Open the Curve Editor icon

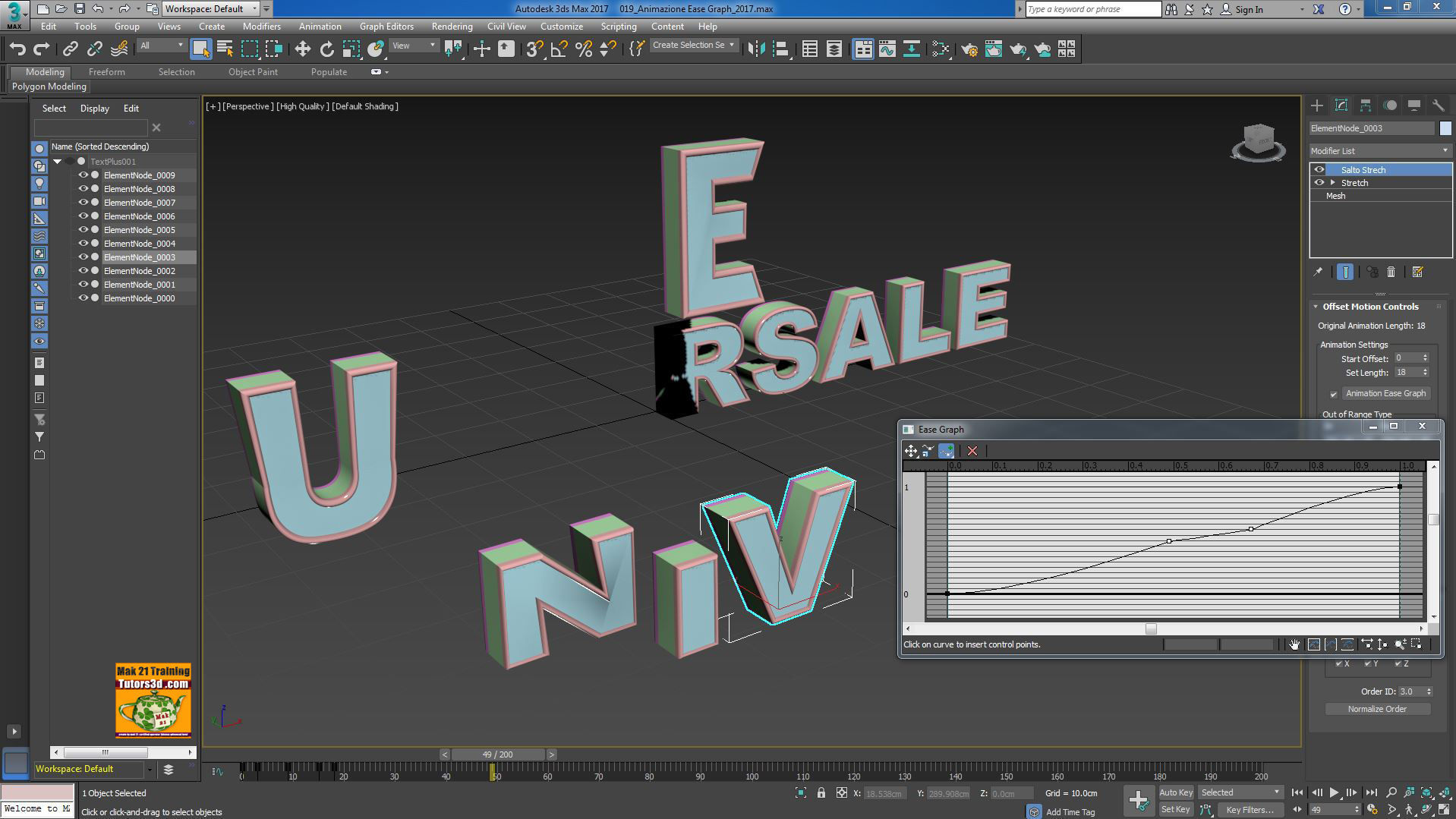(x=887, y=49)
